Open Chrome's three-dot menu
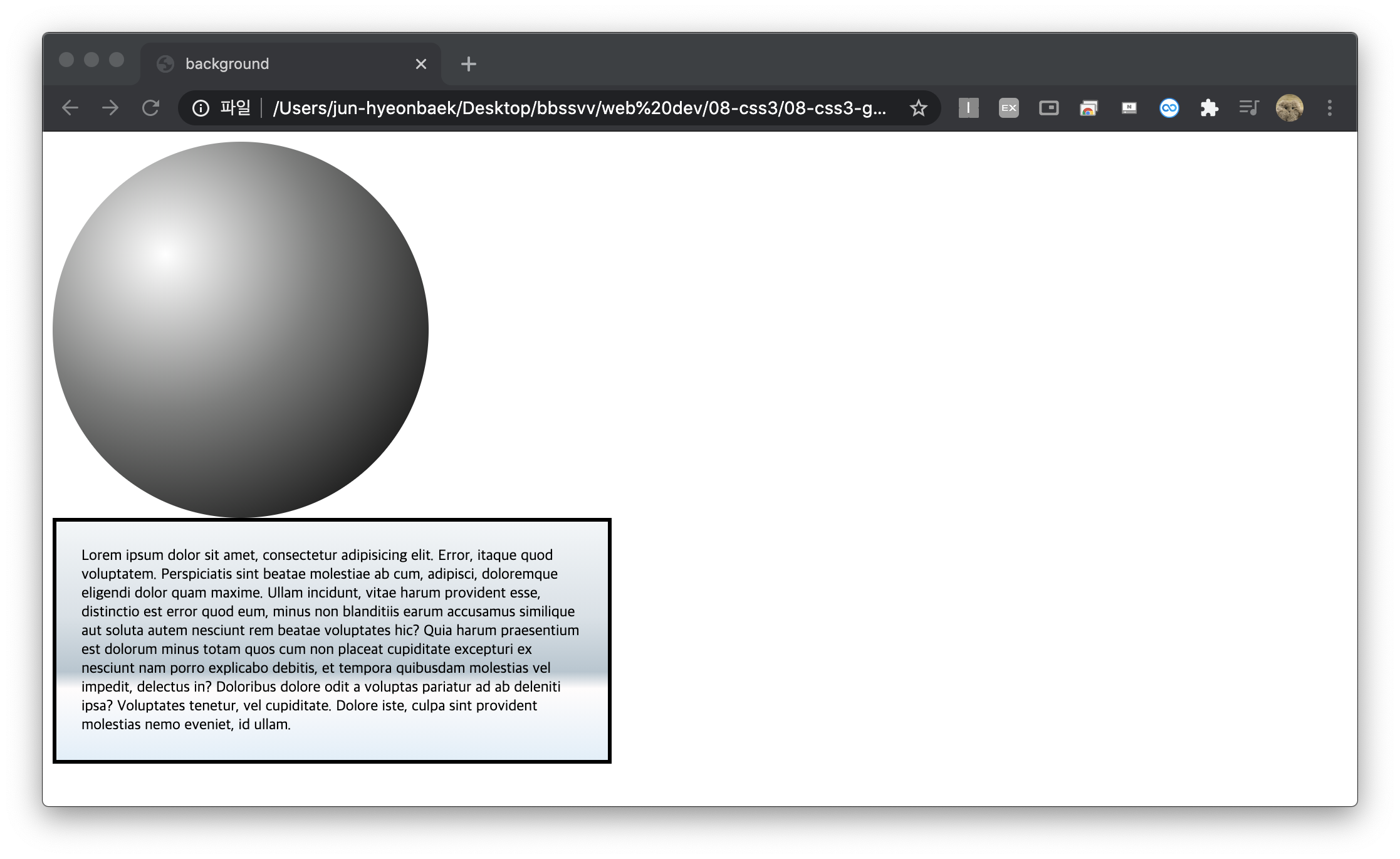 coord(1329,108)
